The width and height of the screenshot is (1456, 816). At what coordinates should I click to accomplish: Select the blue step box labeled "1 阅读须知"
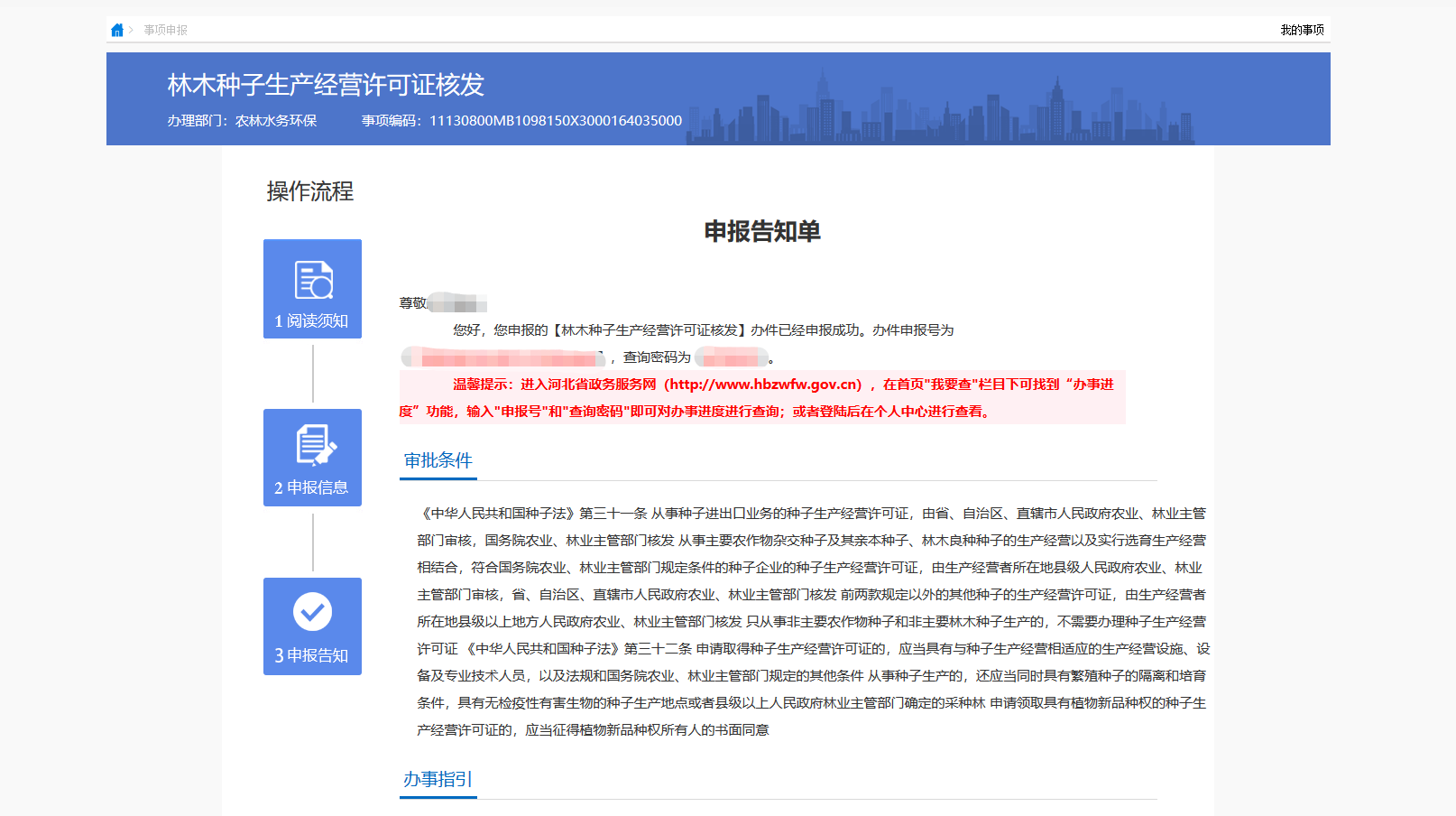pyautogui.click(x=312, y=289)
